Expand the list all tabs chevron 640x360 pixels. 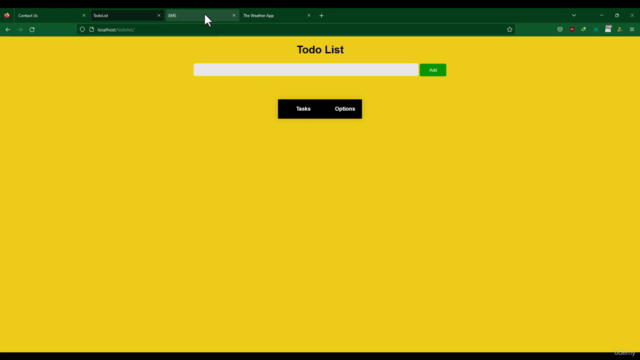tap(574, 16)
